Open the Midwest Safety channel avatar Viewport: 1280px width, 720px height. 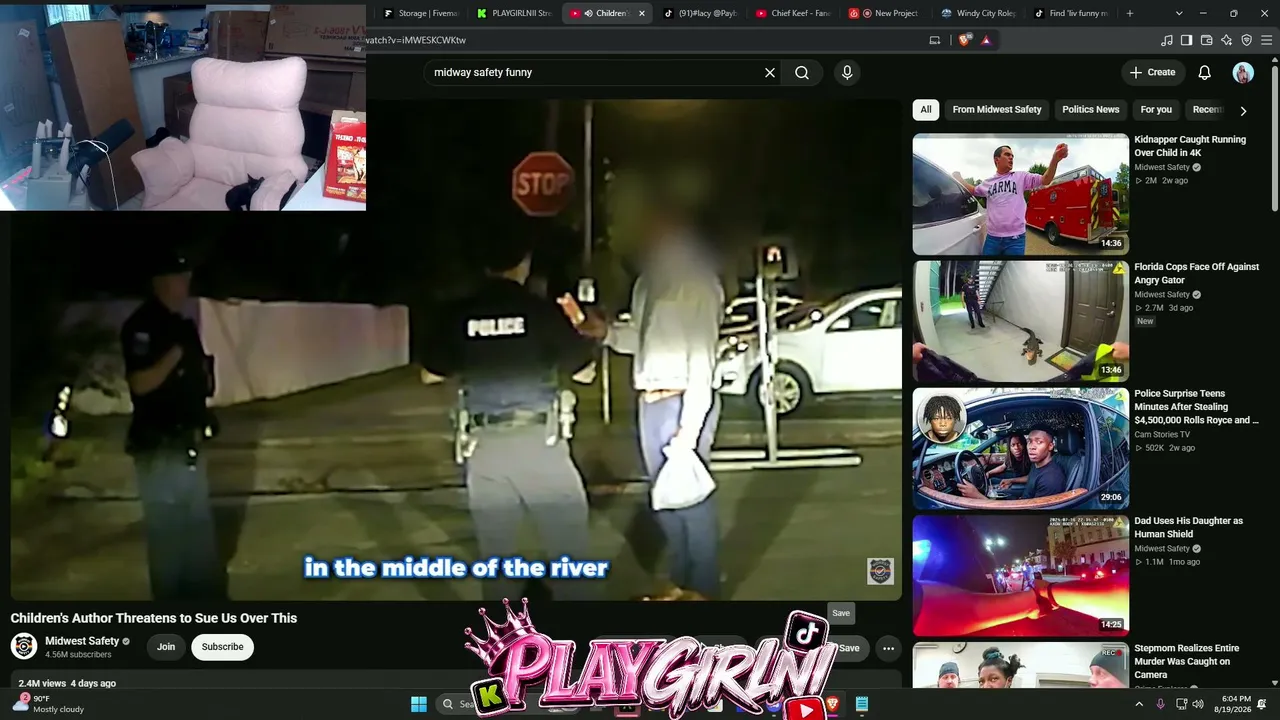point(24,646)
